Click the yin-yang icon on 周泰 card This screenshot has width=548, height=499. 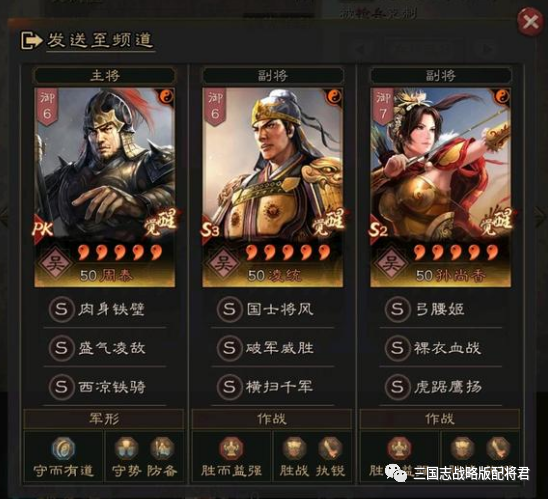(166, 96)
